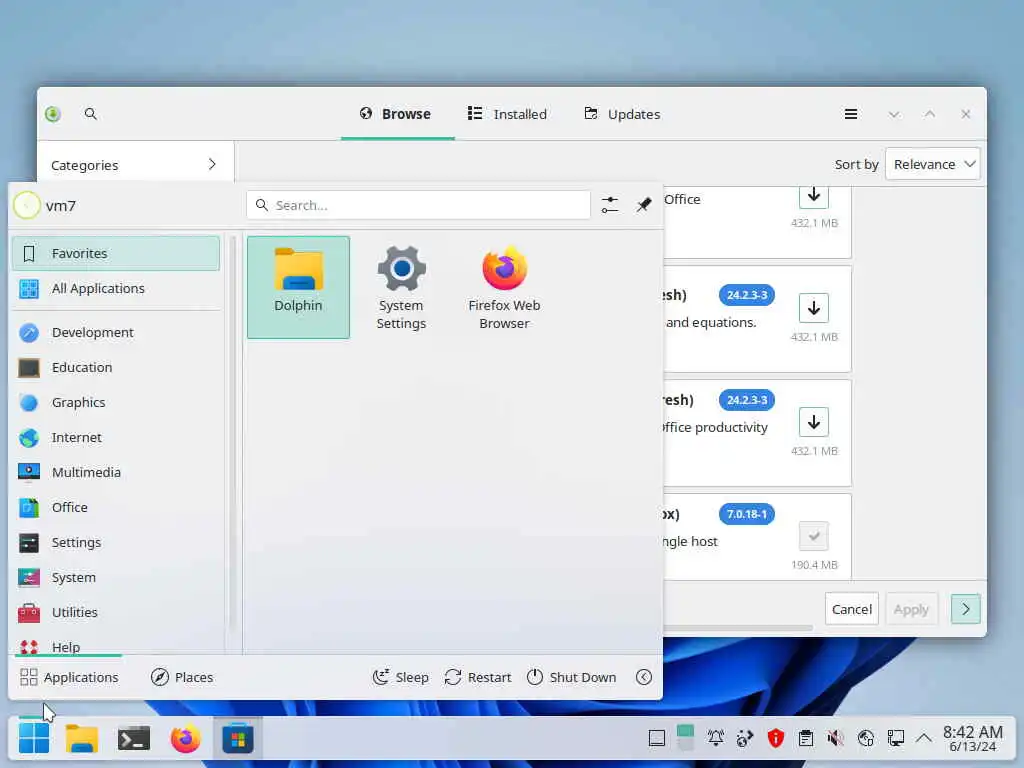Open notifications bell in tray
1024x768 pixels.
tap(716, 739)
